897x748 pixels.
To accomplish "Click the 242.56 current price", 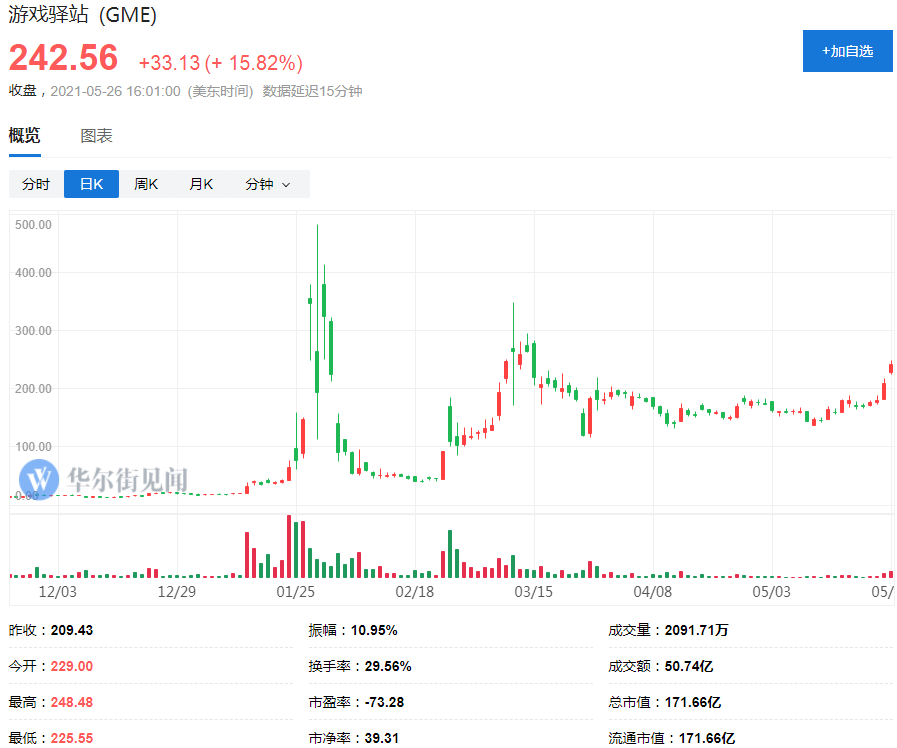I will [63, 58].
